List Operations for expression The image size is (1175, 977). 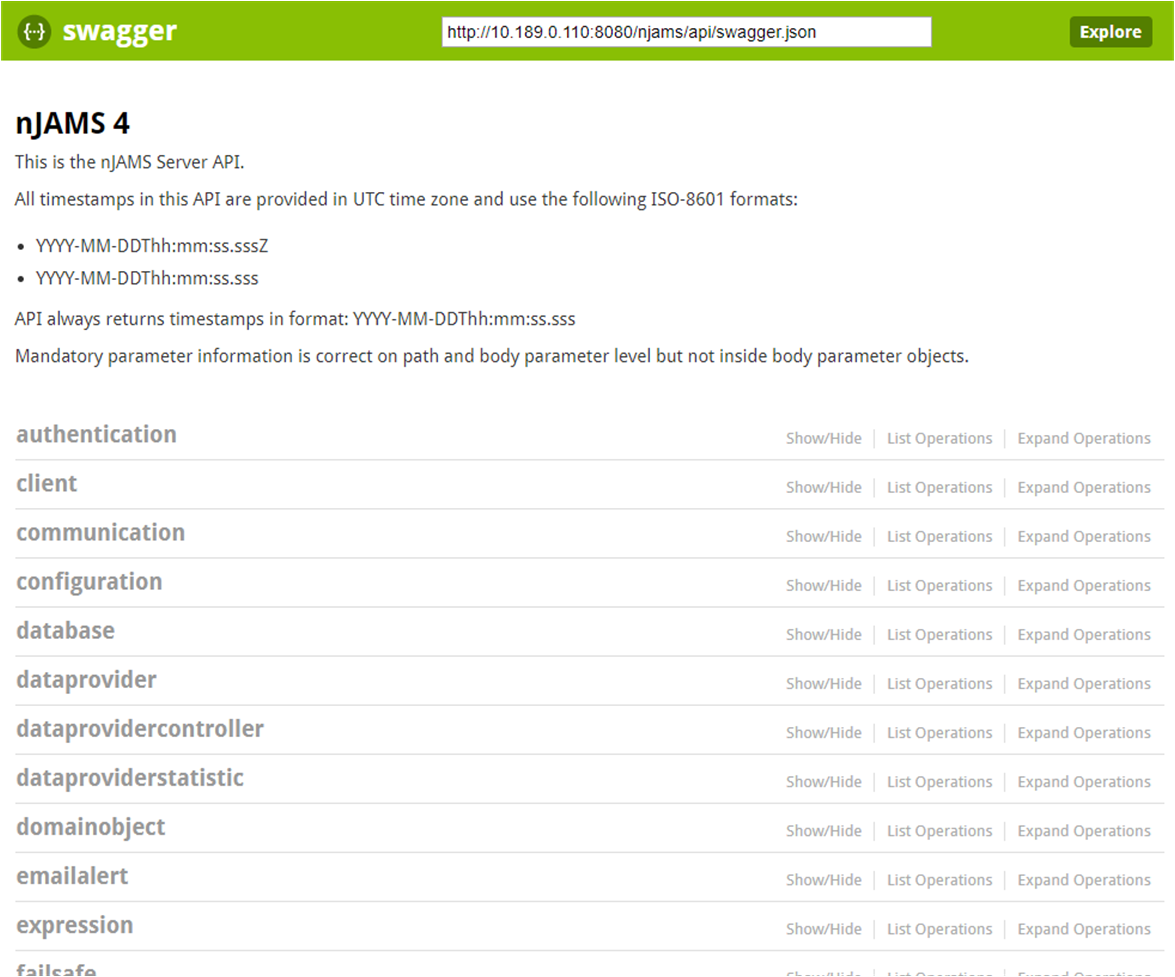pyautogui.click(x=940, y=929)
